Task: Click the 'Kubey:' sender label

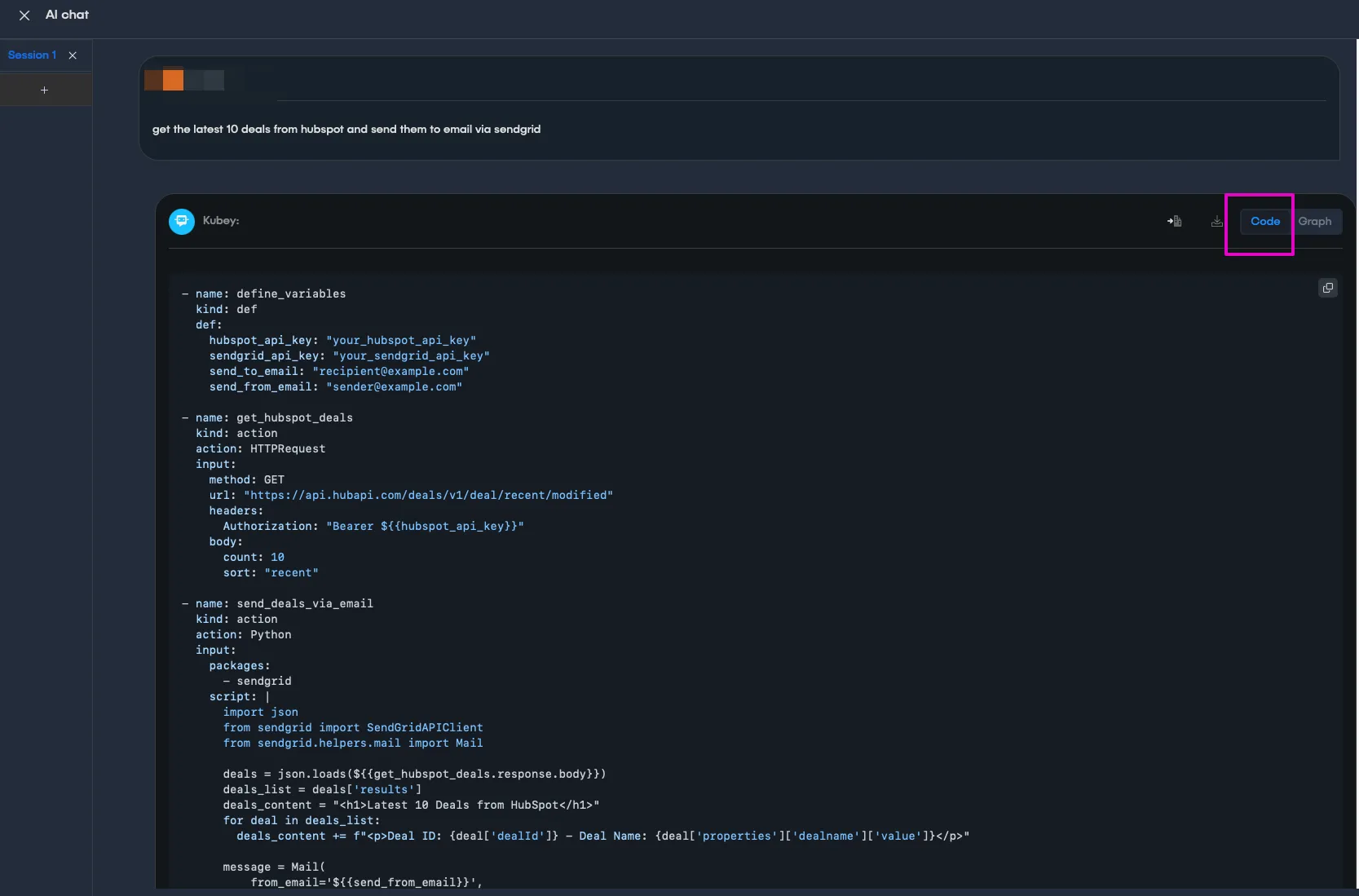Action: [x=221, y=221]
